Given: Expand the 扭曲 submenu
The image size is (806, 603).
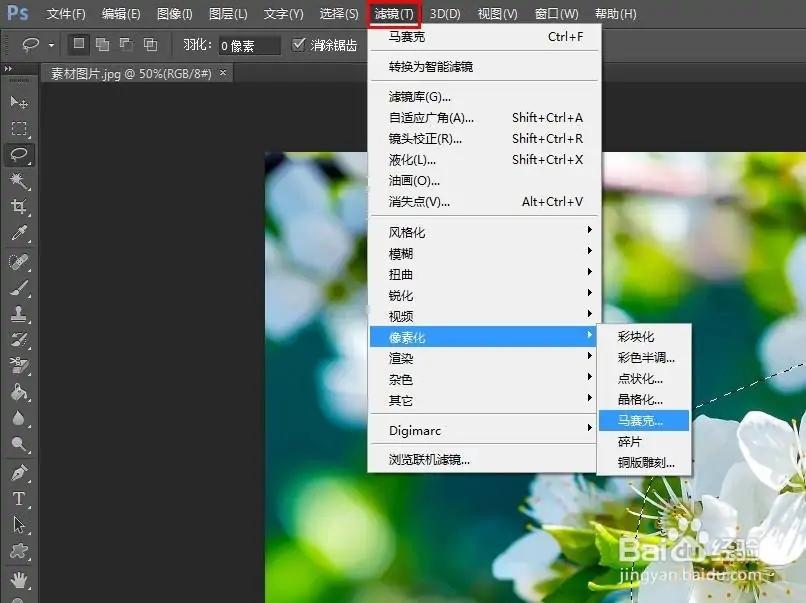Looking at the screenshot, I should [x=483, y=274].
